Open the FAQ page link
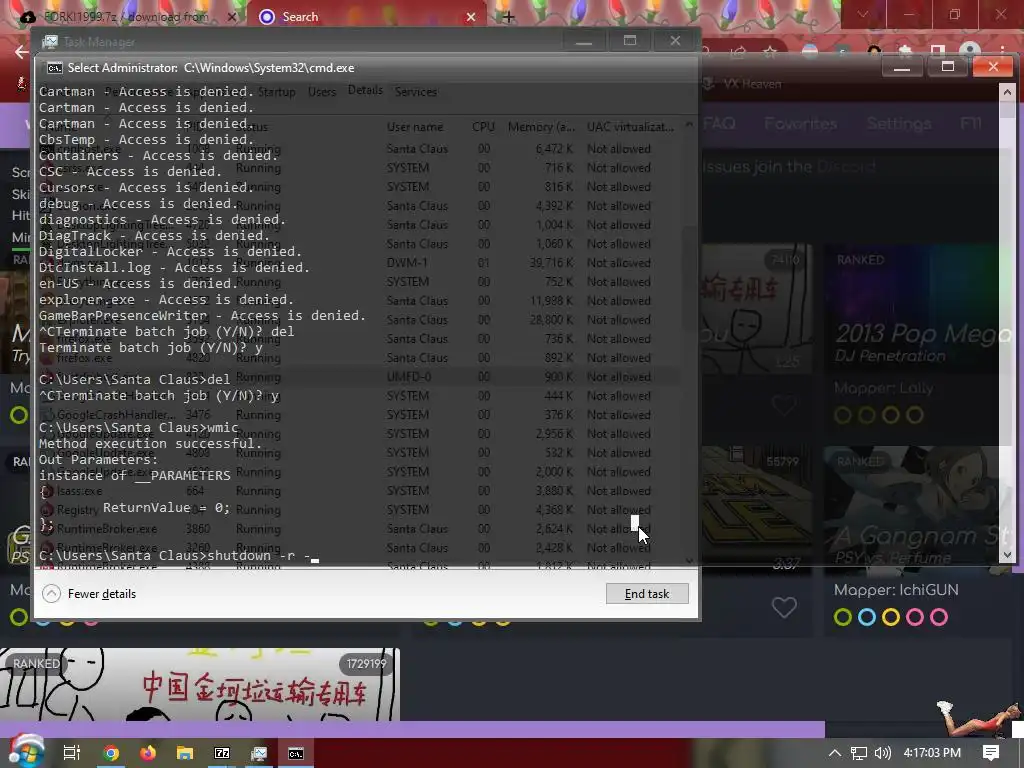The image size is (1024, 768). 719,123
